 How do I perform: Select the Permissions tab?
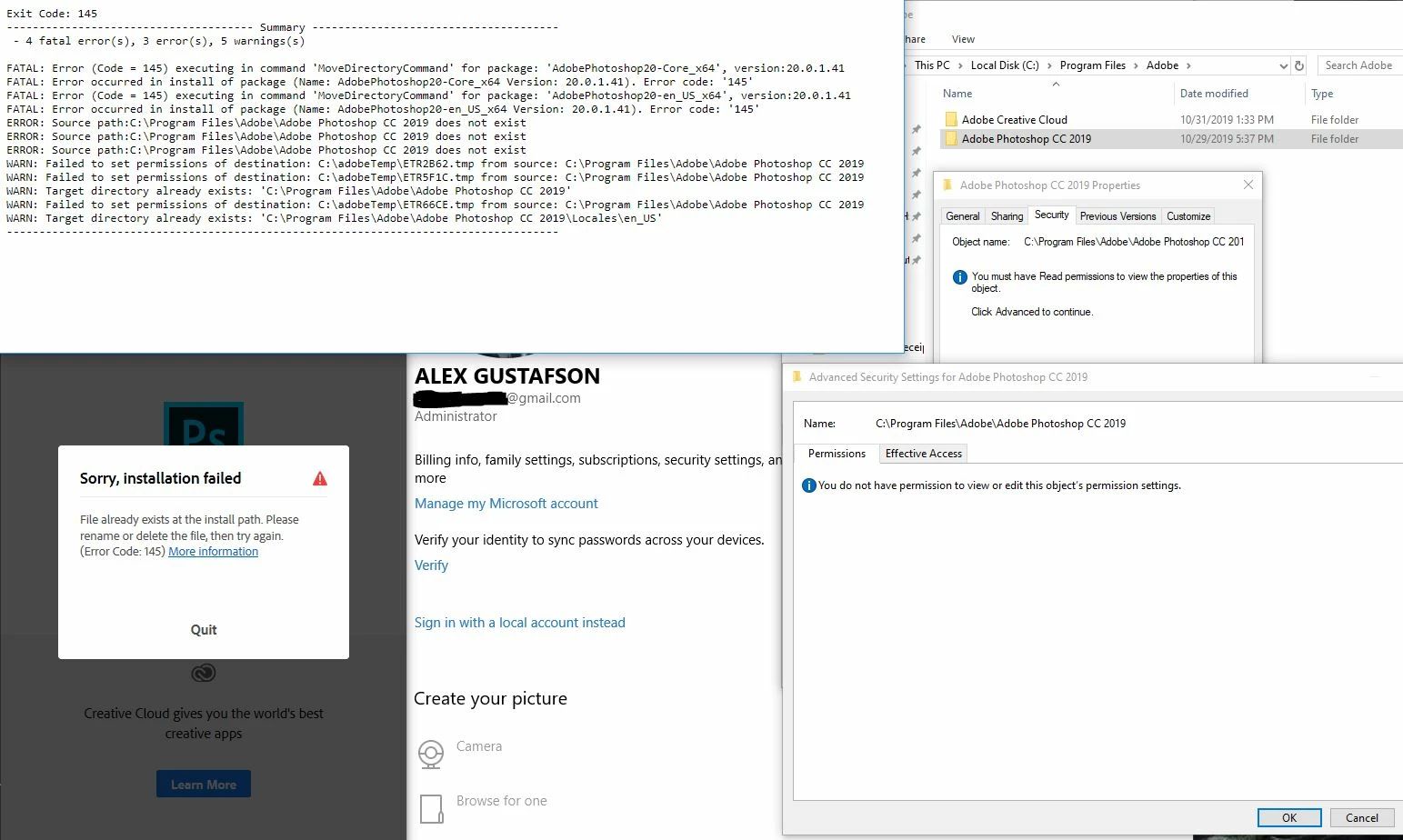(x=837, y=454)
